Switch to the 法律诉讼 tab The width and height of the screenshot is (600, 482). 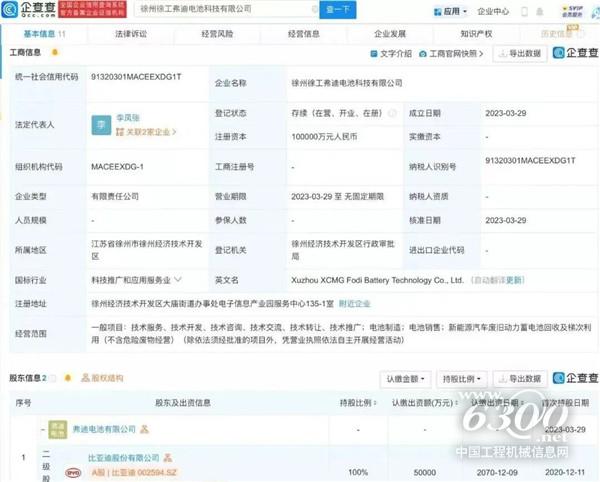(131, 33)
